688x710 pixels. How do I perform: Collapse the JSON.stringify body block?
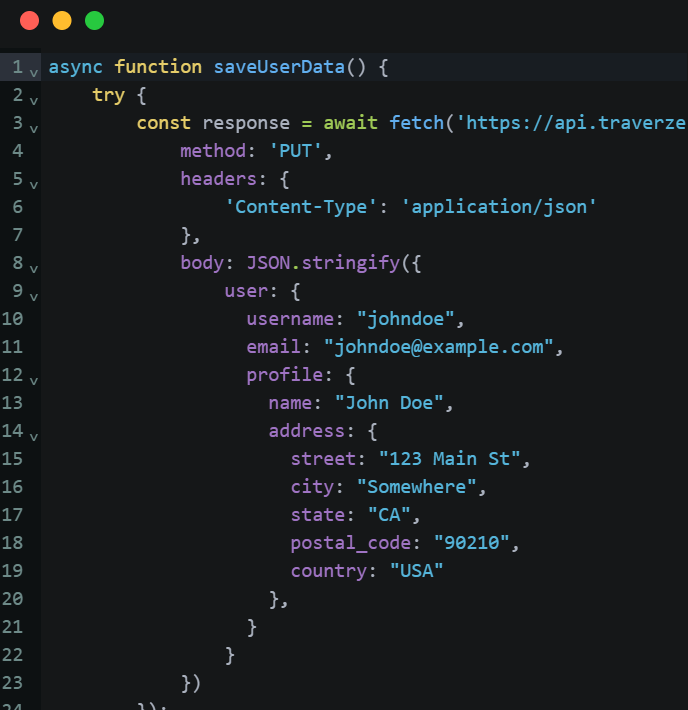pyautogui.click(x=34, y=268)
